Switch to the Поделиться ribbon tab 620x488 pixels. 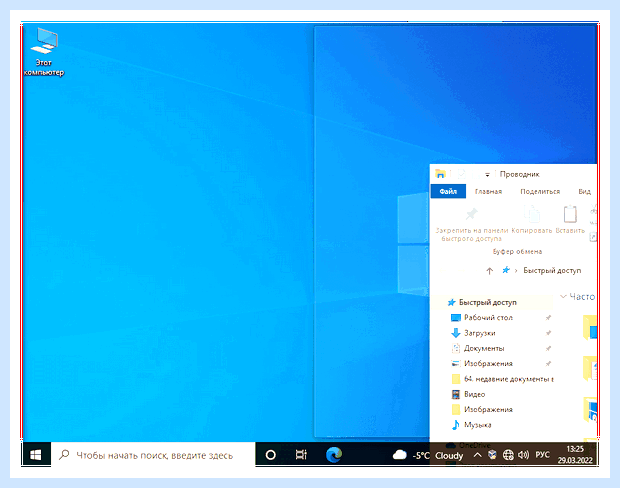click(x=540, y=191)
